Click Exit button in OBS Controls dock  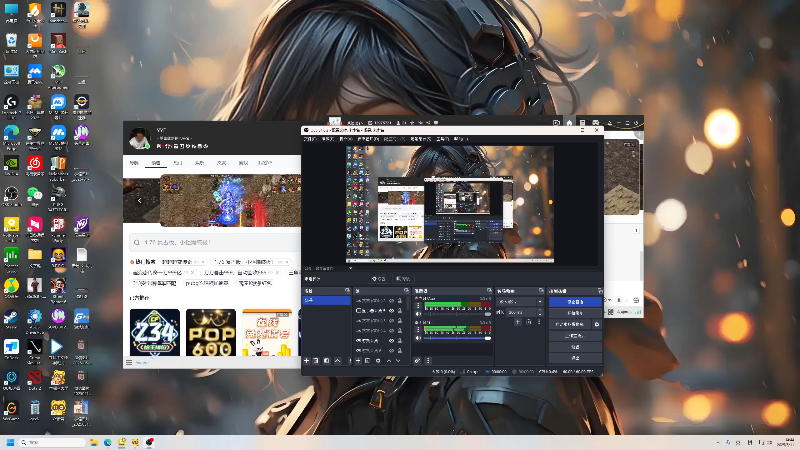tap(576, 358)
